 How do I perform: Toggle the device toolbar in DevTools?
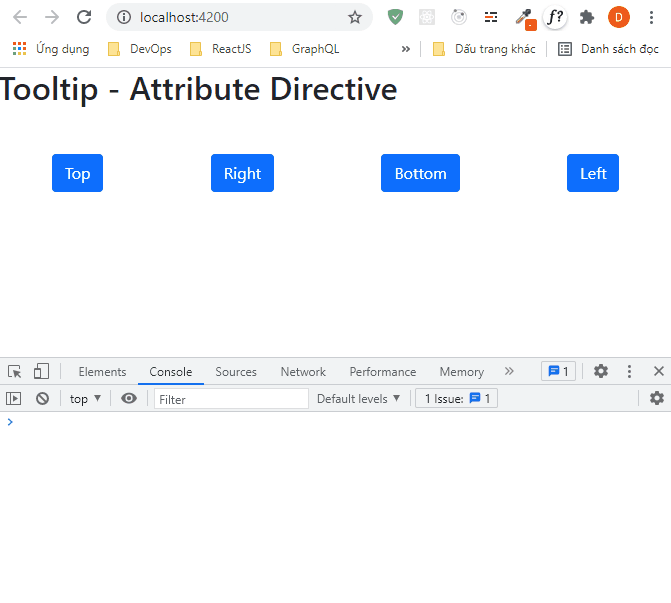[41, 371]
